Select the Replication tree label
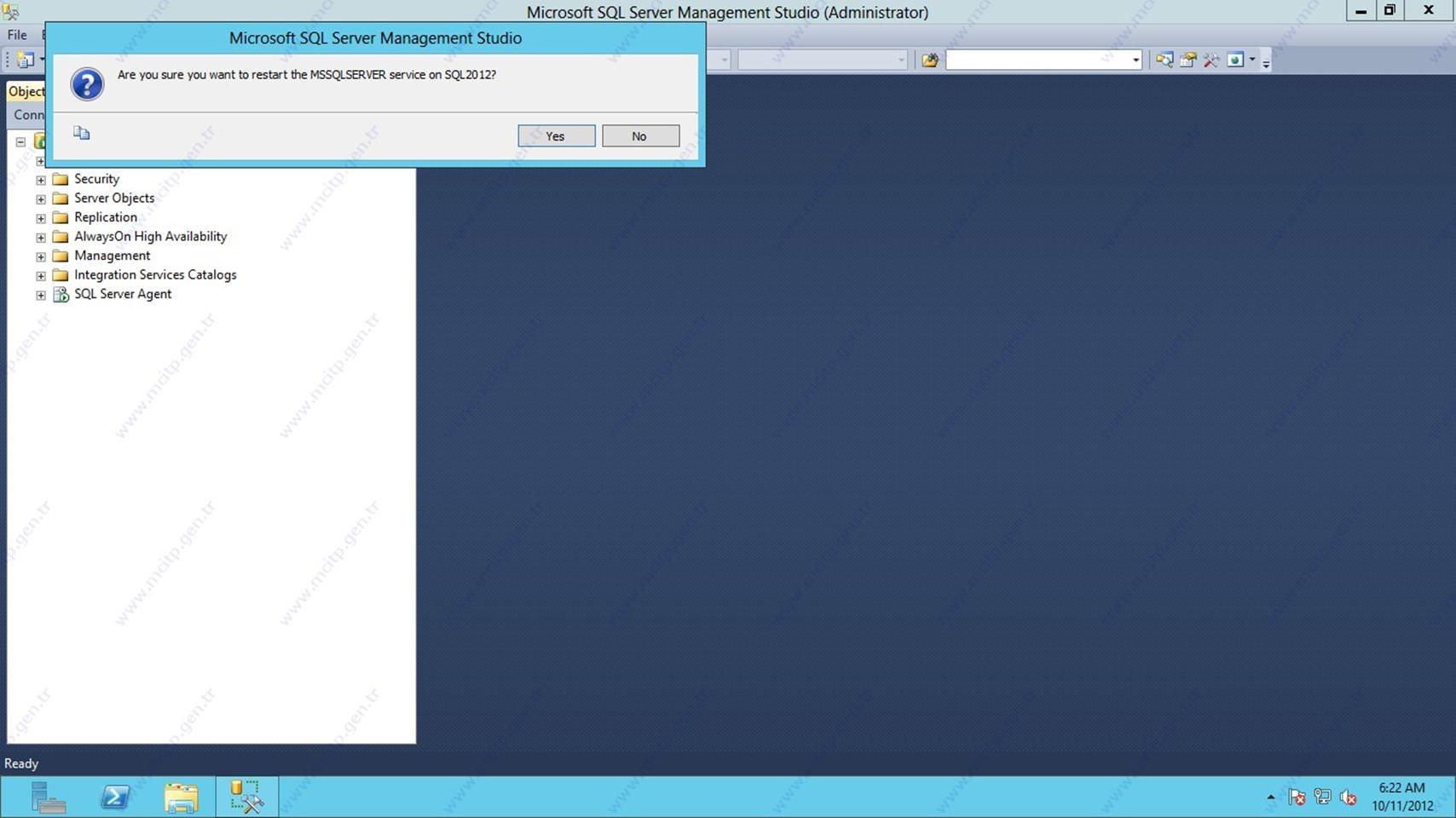Viewport: 1456px width, 818px height. [x=106, y=217]
